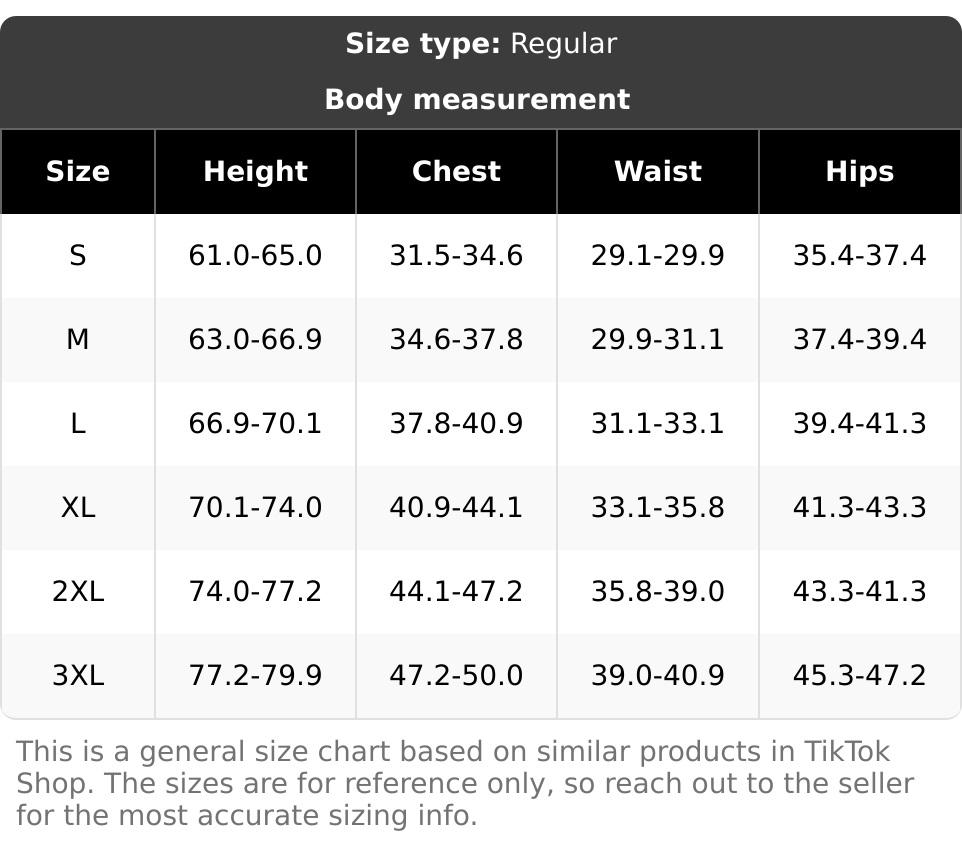Select the Size type: Regular heading
The height and width of the screenshot is (848, 962).
(x=481, y=44)
